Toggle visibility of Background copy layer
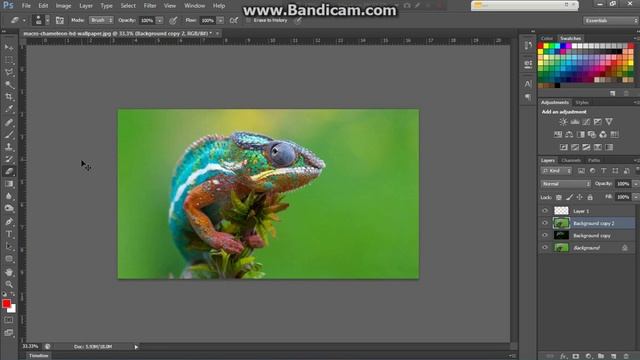The width and height of the screenshot is (640, 360). point(545,235)
